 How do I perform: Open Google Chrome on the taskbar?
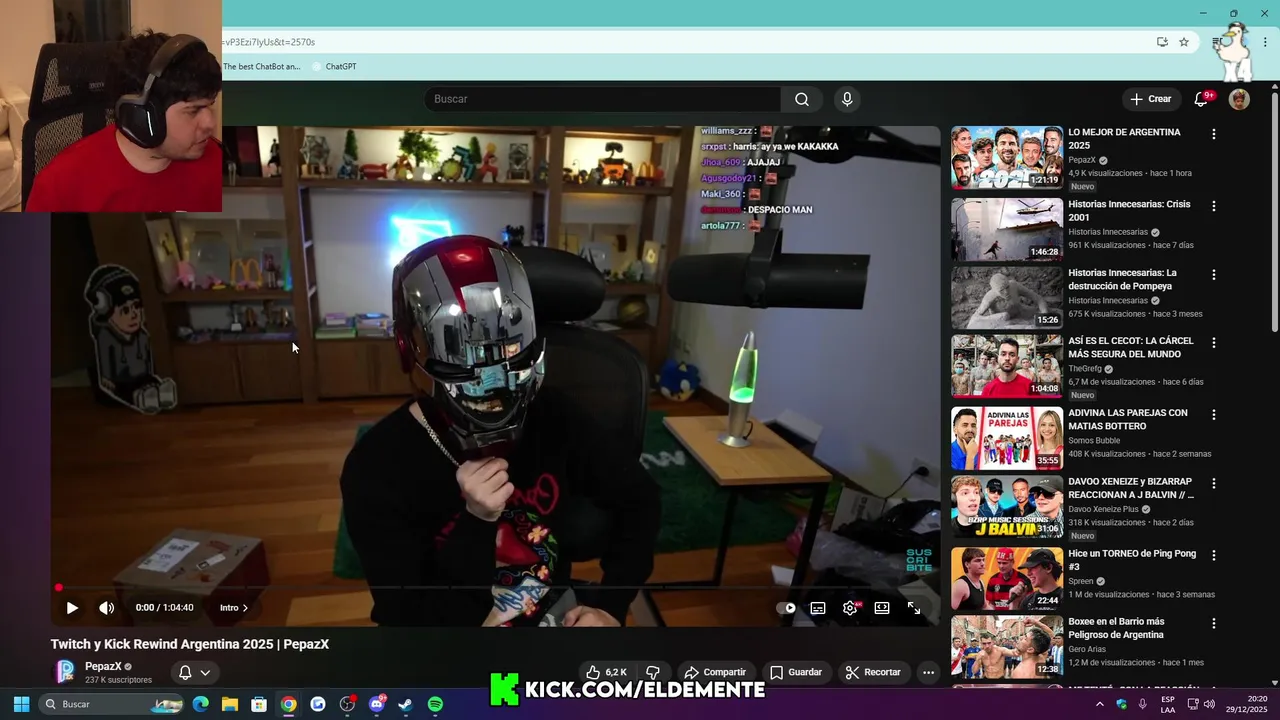pyautogui.click(x=288, y=704)
